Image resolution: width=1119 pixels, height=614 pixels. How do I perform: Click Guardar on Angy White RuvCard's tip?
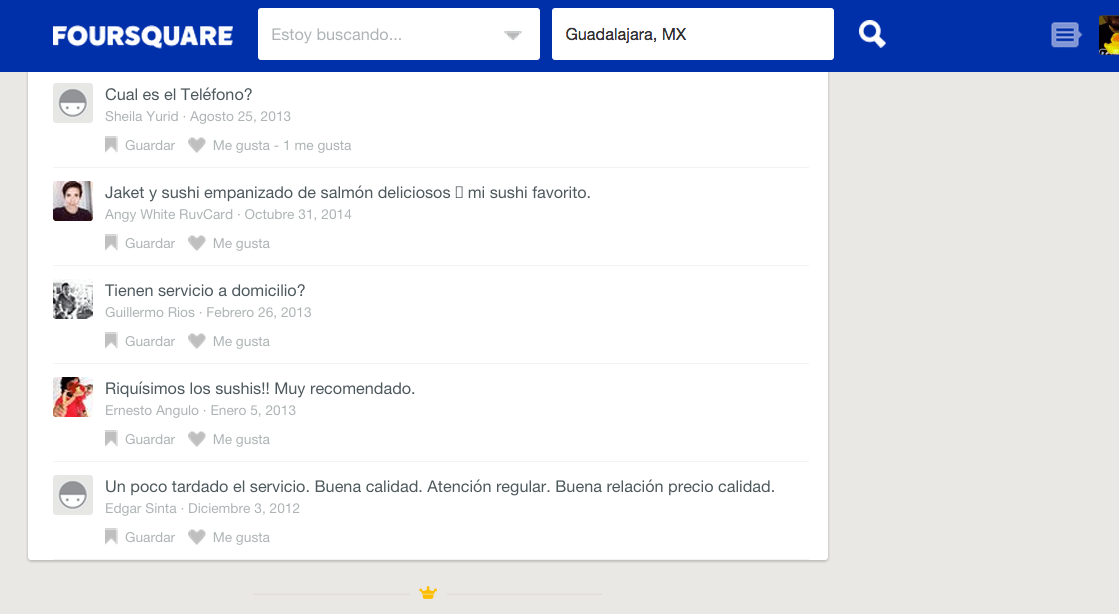pyautogui.click(x=149, y=243)
